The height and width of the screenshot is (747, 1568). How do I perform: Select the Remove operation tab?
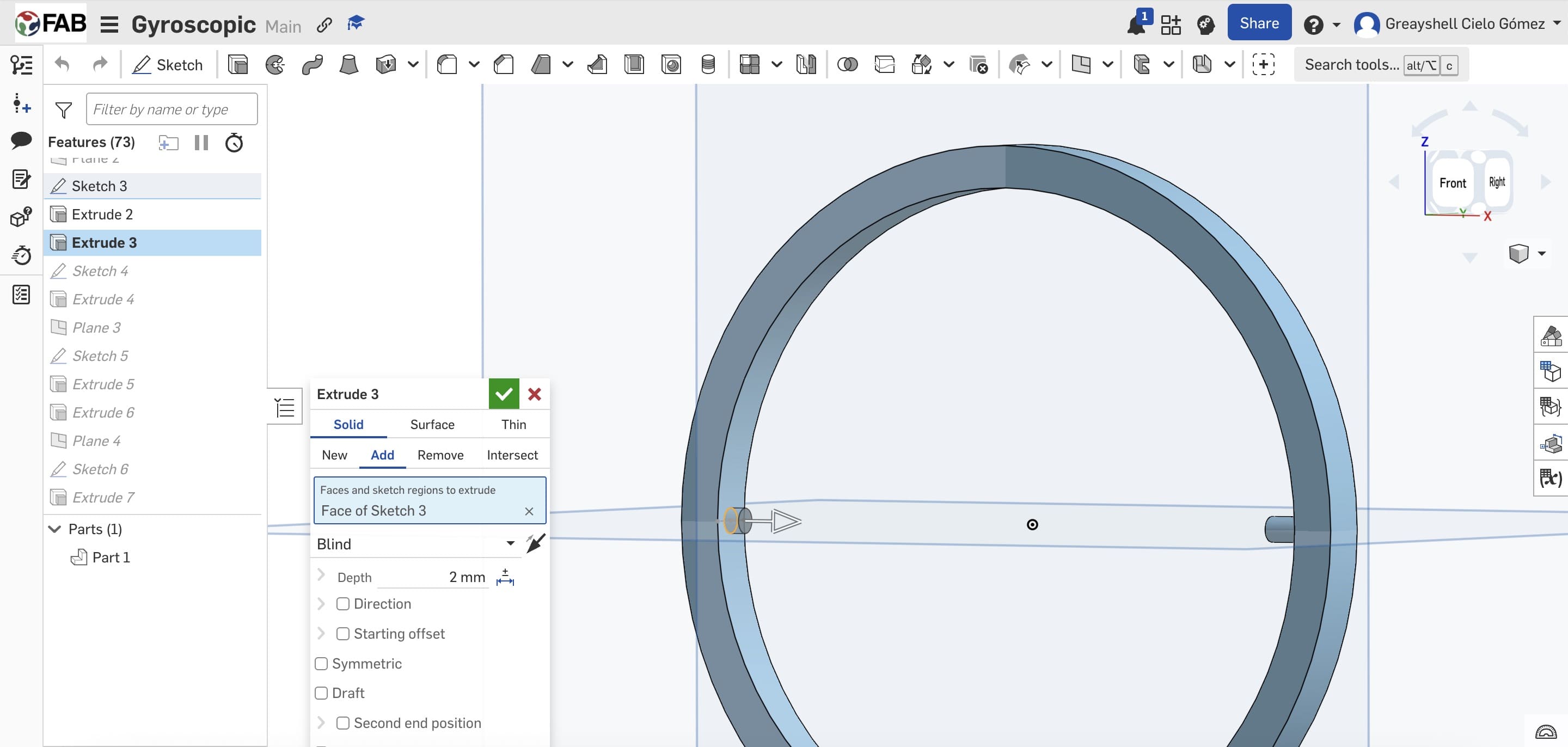point(440,455)
